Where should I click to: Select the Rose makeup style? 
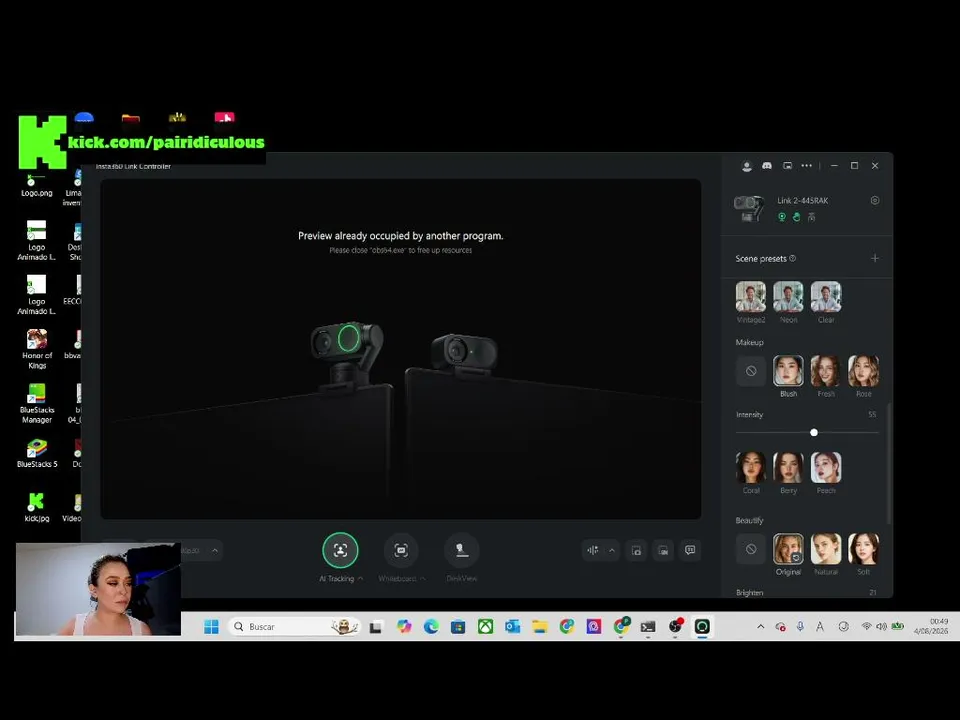coord(863,371)
